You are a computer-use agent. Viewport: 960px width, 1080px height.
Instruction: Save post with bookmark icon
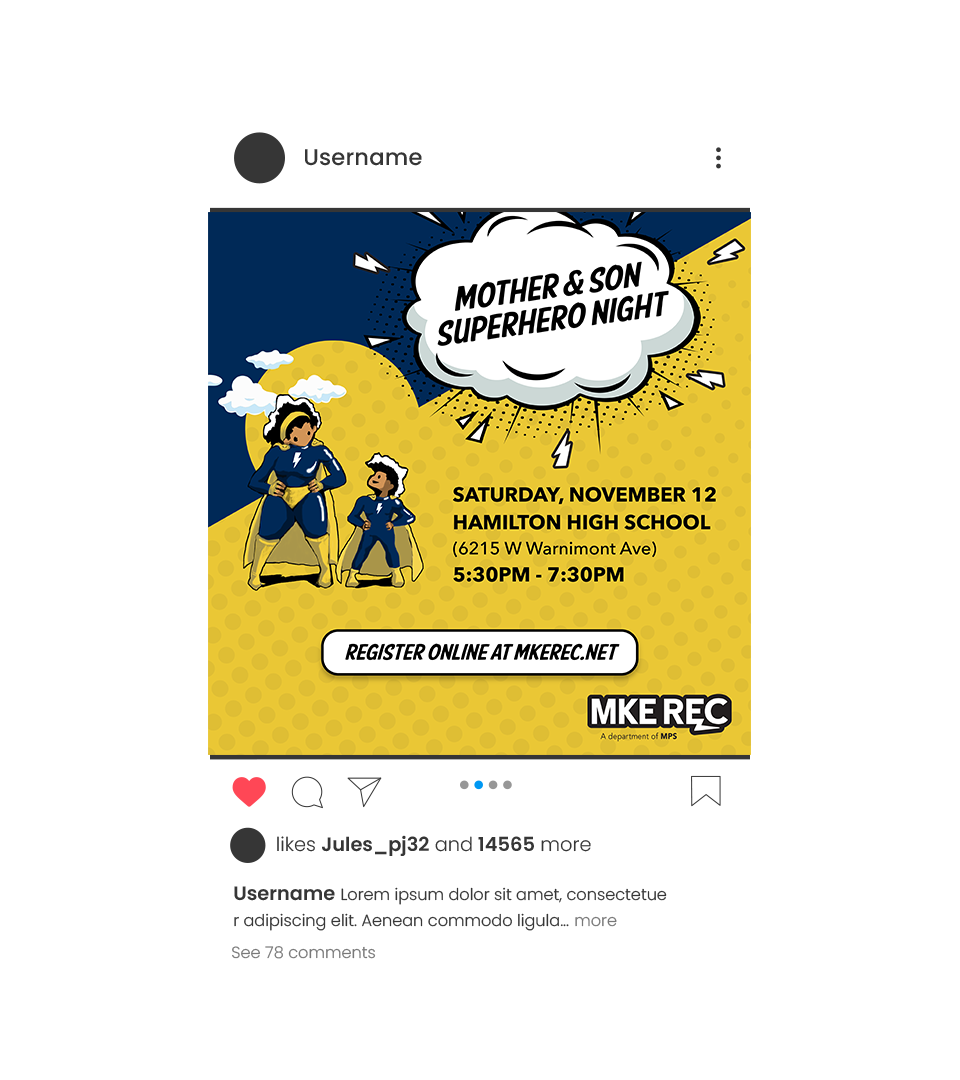click(x=706, y=791)
